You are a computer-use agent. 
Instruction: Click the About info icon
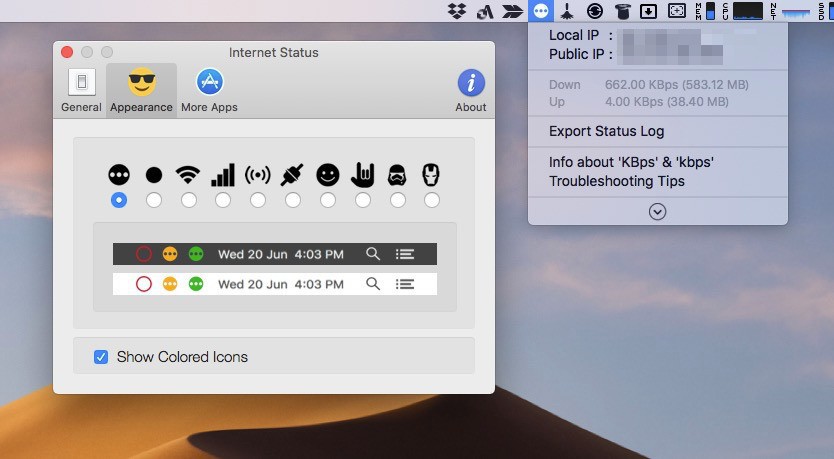click(471, 90)
